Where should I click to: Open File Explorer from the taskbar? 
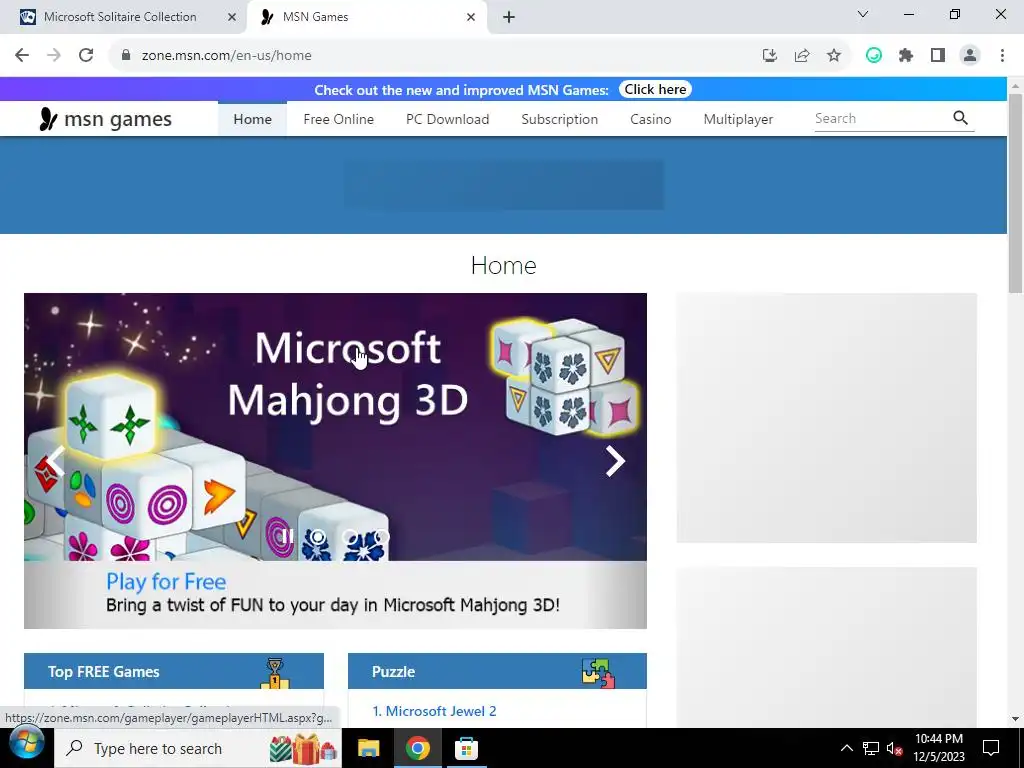[368, 748]
